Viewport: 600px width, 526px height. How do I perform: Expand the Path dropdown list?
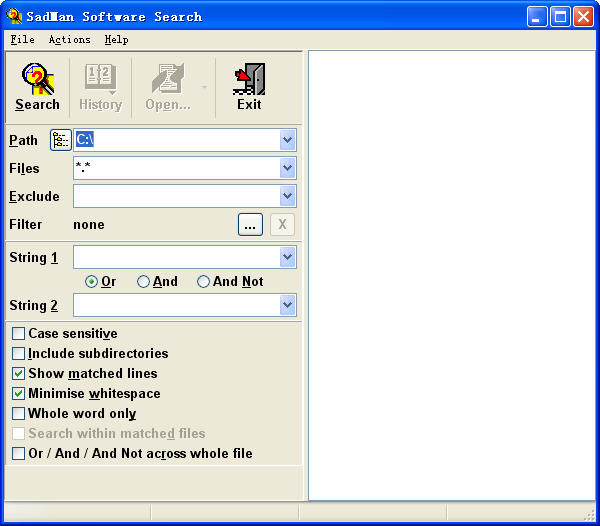[287, 140]
